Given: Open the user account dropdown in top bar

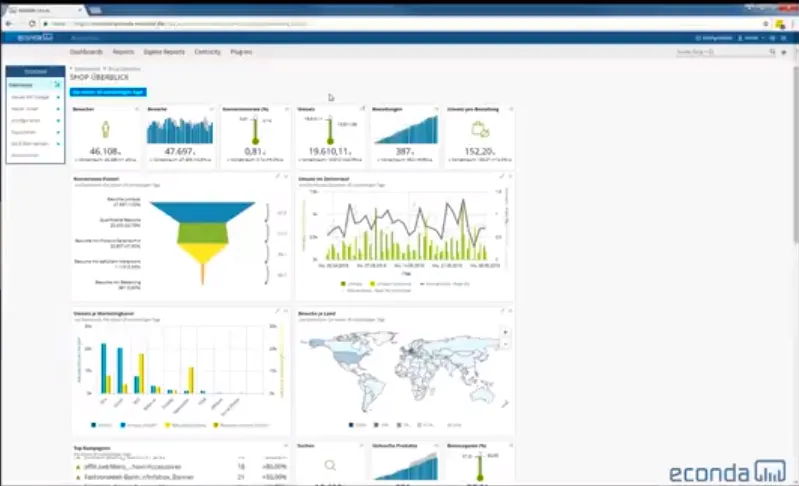Looking at the screenshot, I should click(751, 38).
